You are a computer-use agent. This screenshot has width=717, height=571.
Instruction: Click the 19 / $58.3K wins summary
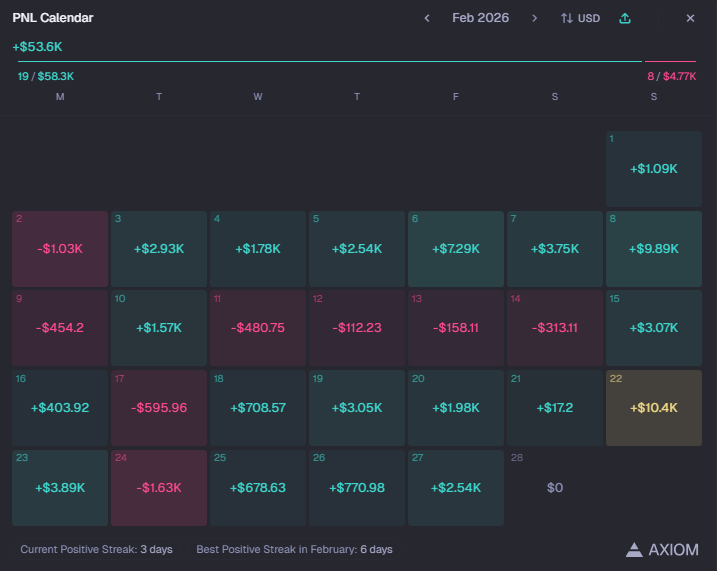[46, 76]
